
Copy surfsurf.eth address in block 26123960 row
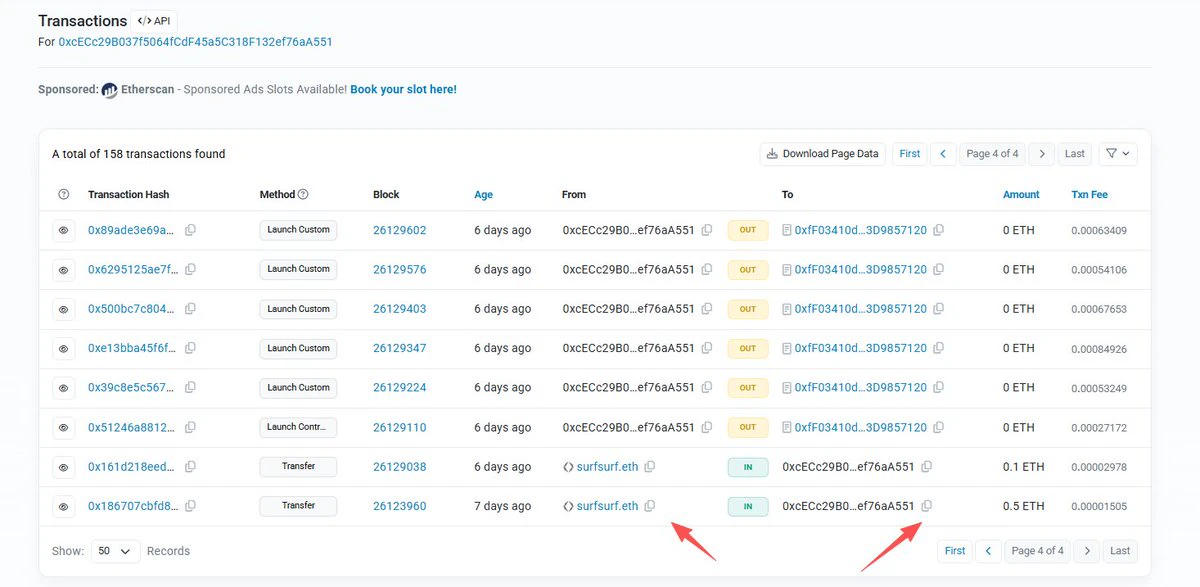pos(650,506)
